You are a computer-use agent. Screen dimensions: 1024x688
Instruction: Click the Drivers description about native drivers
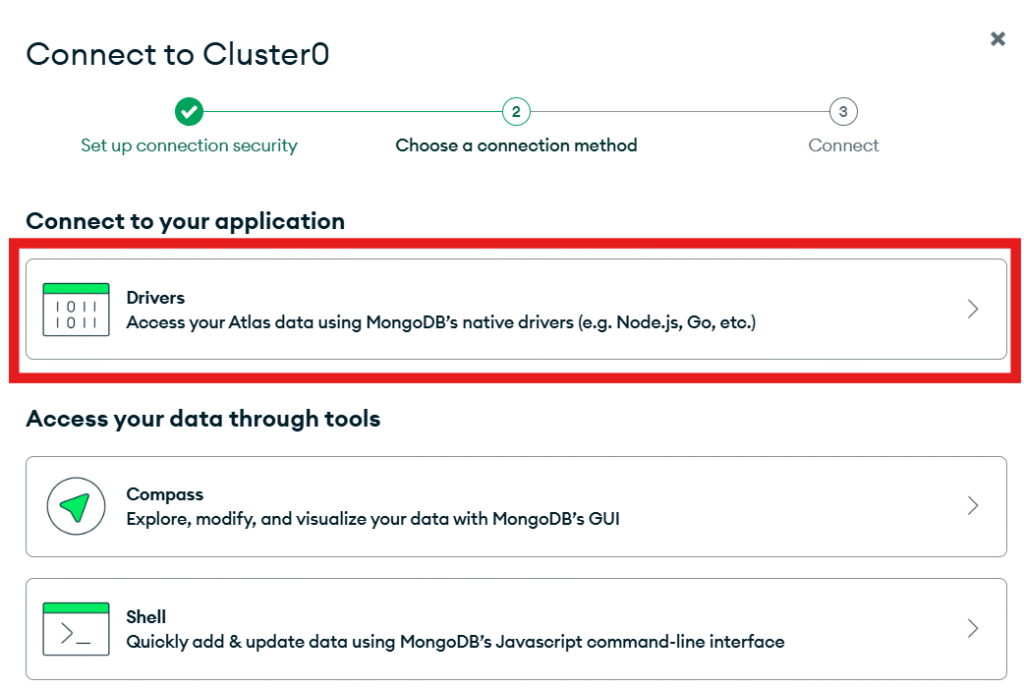click(x=441, y=322)
